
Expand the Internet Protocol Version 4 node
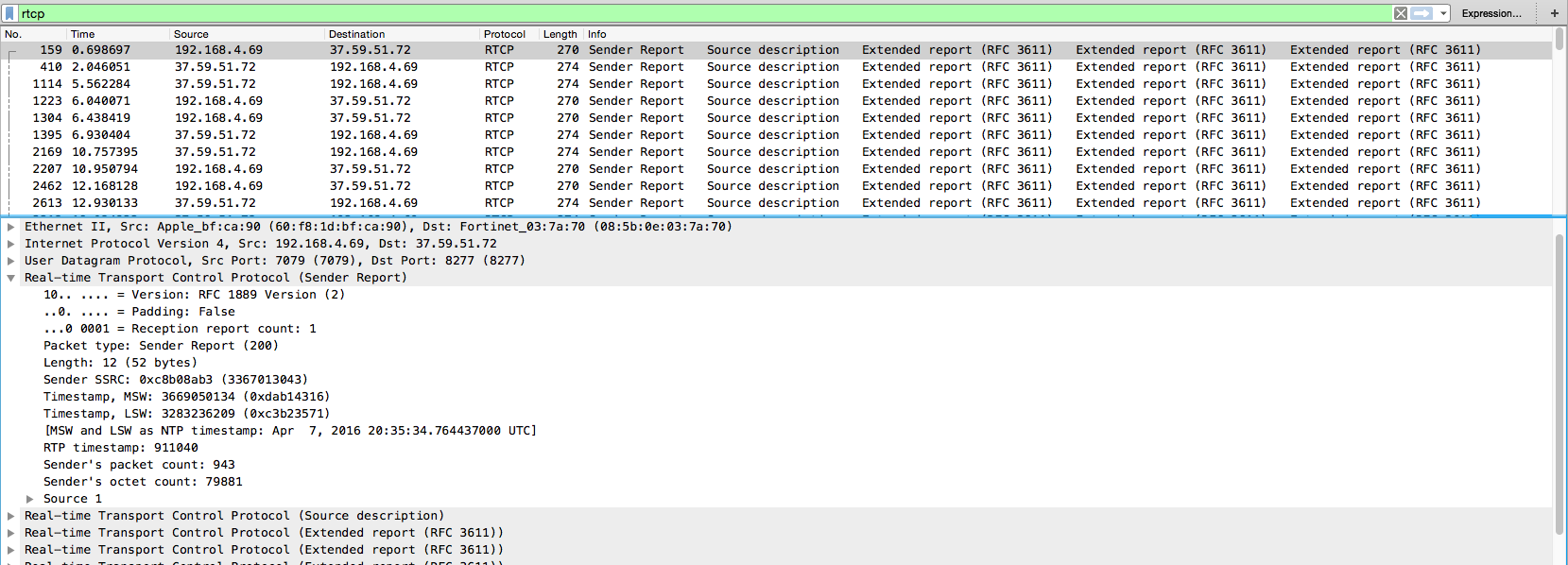10,244
